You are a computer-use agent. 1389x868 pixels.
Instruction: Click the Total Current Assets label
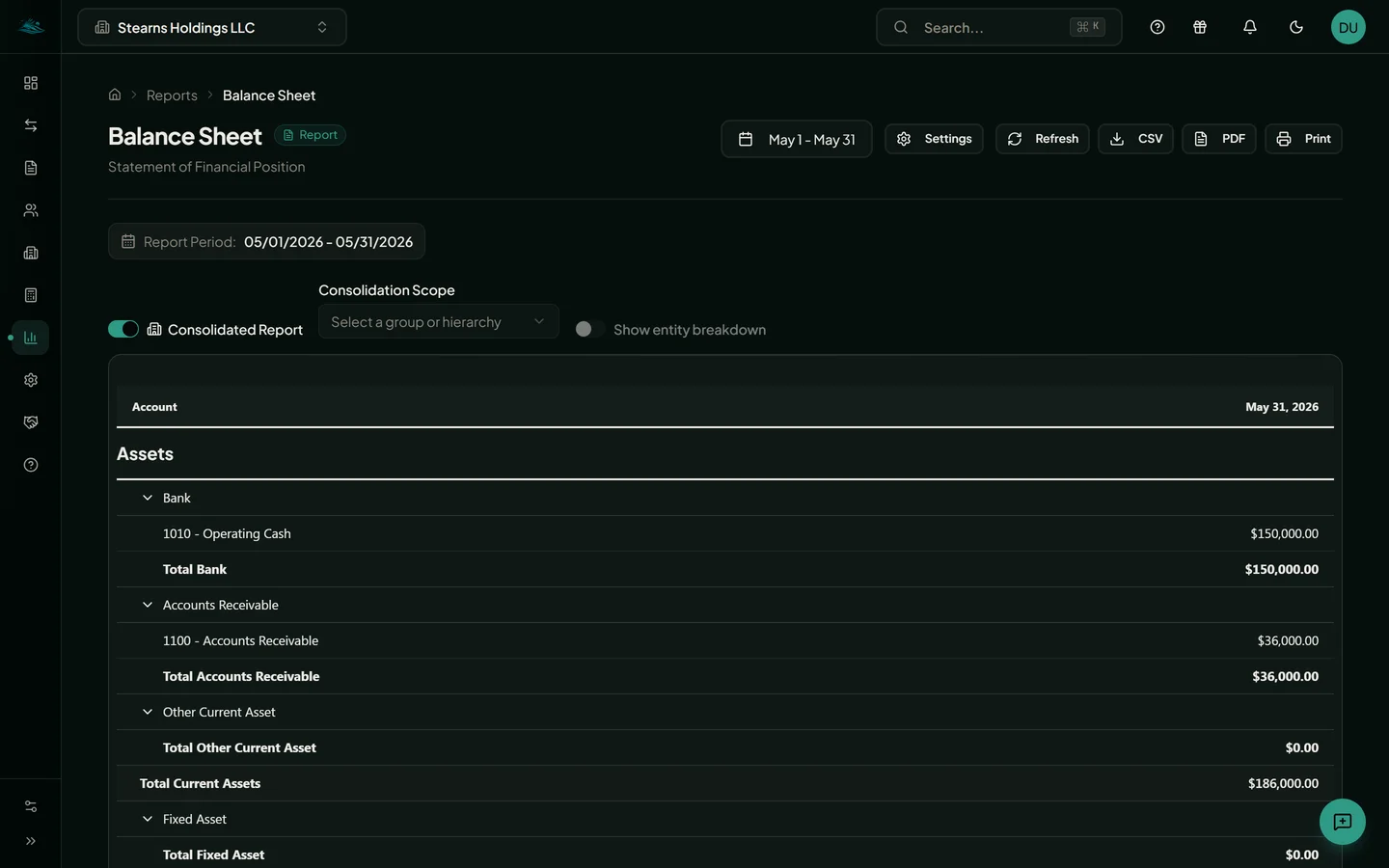pos(200,783)
